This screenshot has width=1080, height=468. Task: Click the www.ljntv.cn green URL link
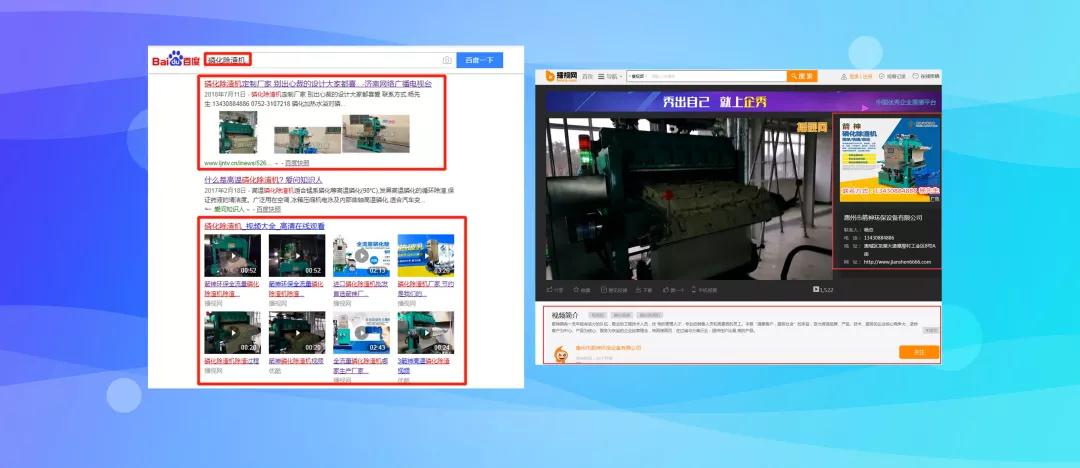pos(238,163)
